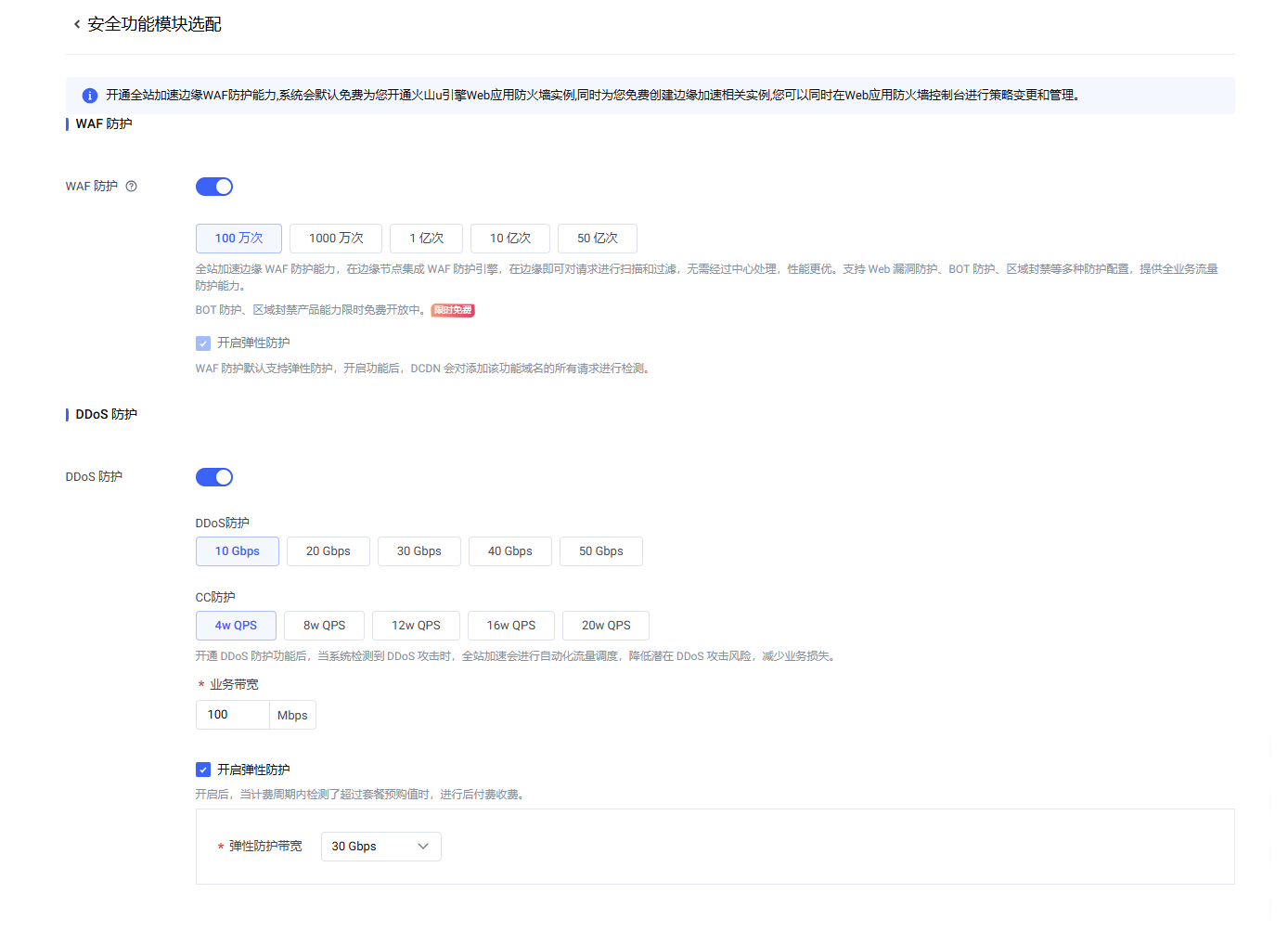
Task: Pick the 20 Gbps DDoS protection option
Action: pos(328,551)
